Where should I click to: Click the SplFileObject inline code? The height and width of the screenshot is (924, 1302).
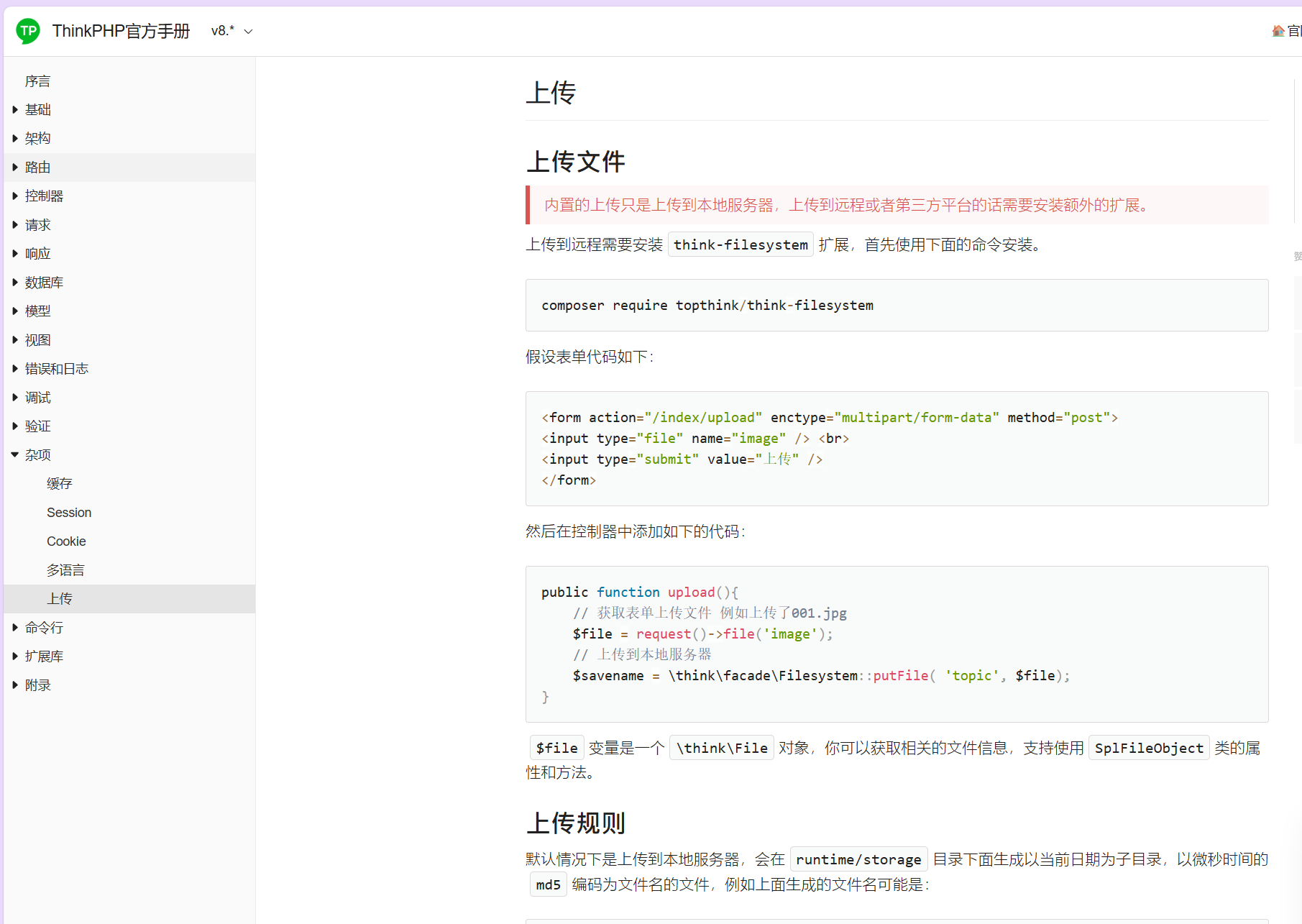tap(1149, 748)
